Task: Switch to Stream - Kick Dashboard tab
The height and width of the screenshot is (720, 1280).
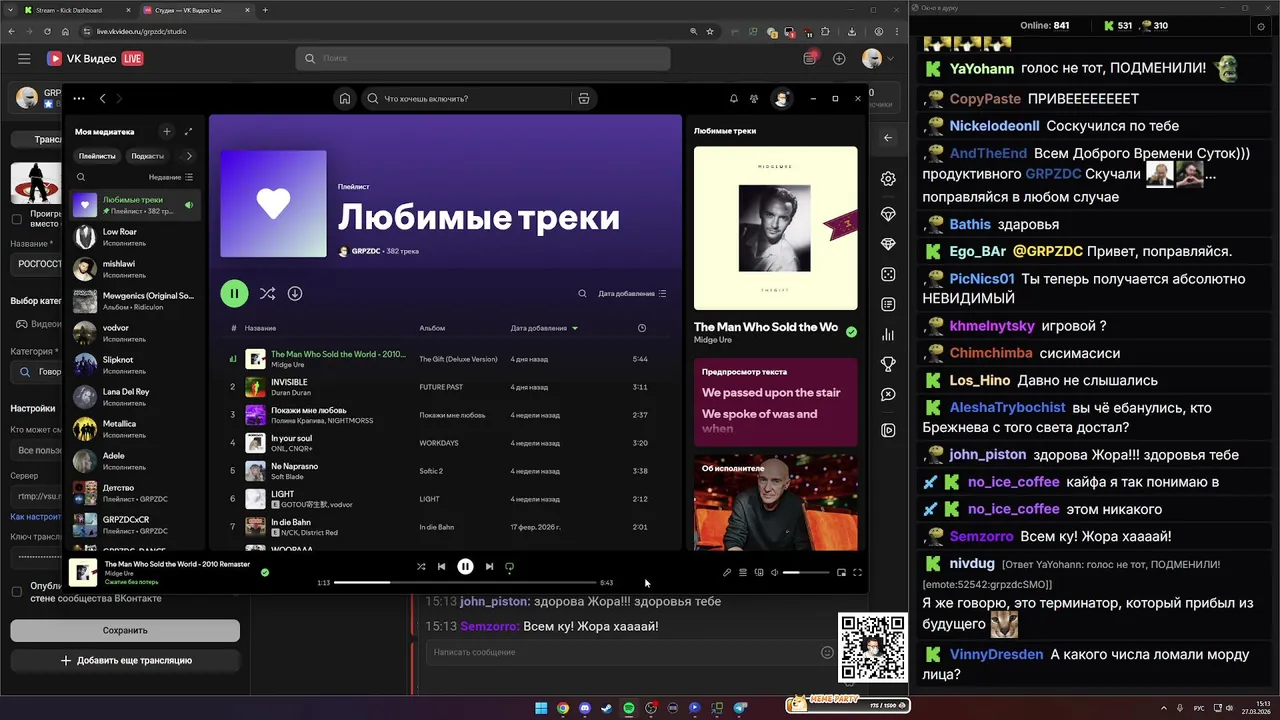Action: click(74, 10)
